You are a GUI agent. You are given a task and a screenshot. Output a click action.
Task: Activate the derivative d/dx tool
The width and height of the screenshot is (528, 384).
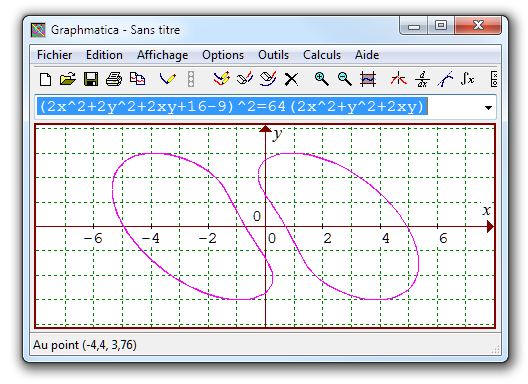[x=422, y=79]
